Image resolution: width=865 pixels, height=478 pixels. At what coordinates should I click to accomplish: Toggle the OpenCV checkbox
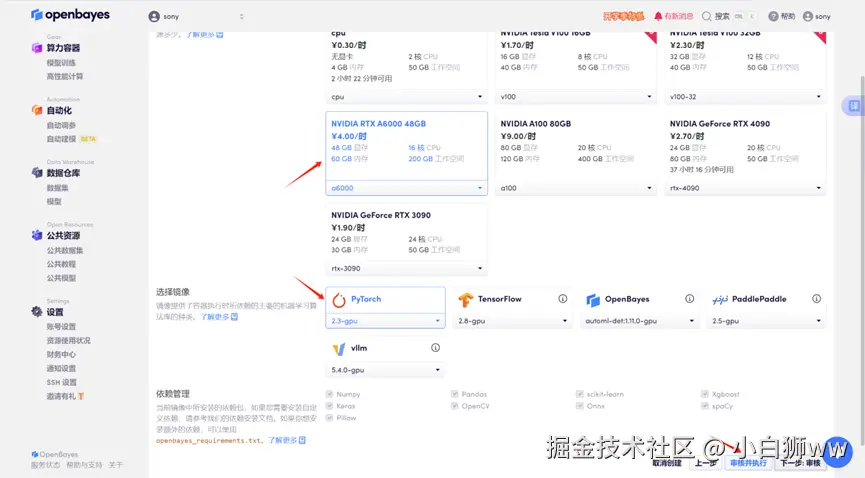pyautogui.click(x=455, y=406)
